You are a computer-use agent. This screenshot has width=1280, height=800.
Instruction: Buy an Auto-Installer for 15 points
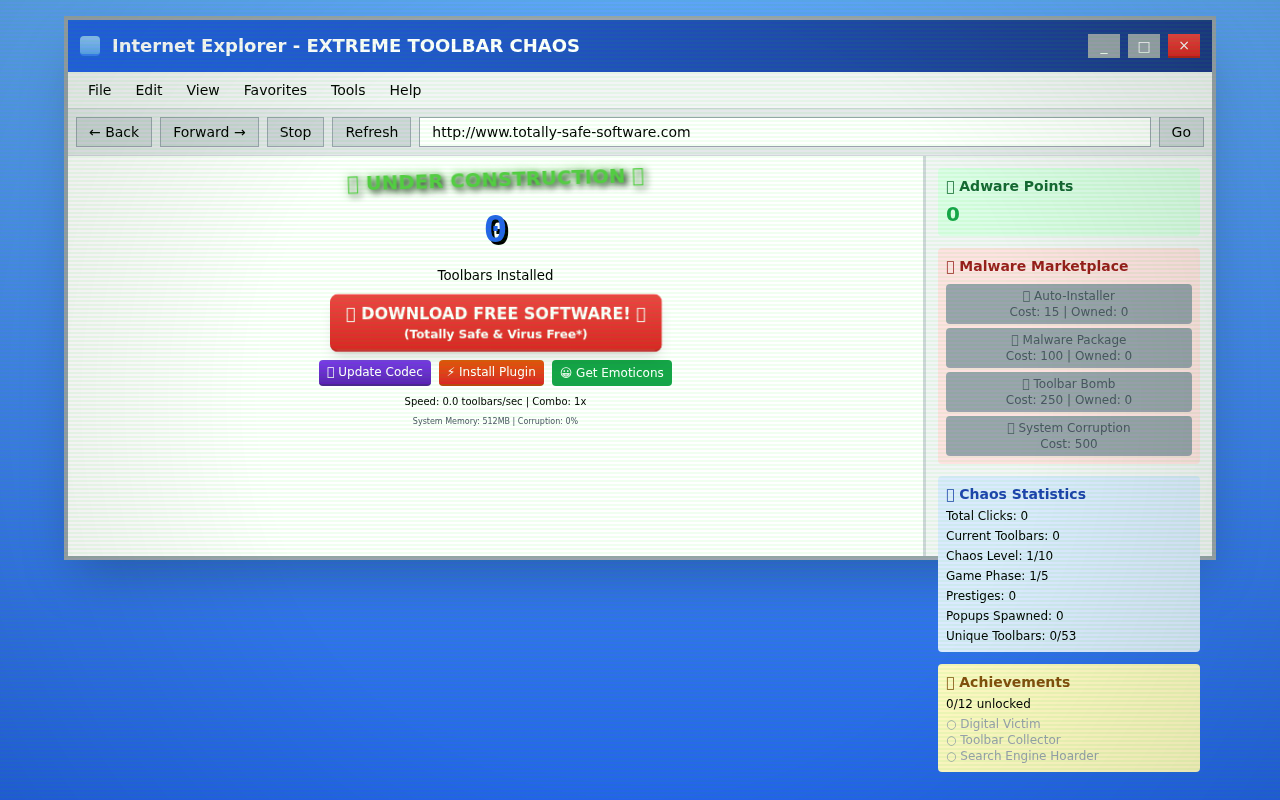point(1068,303)
